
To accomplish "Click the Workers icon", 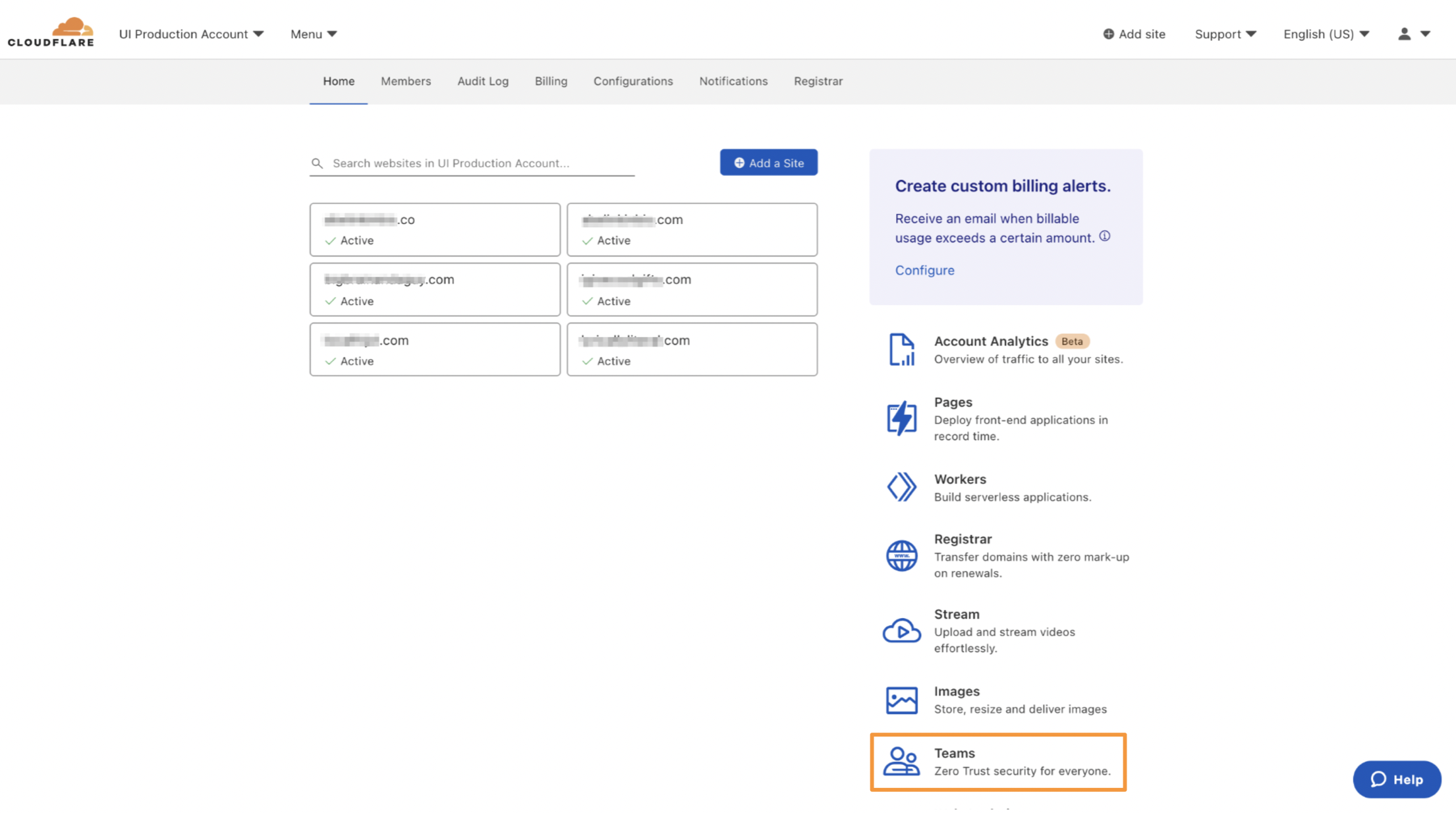I will pos(902,488).
